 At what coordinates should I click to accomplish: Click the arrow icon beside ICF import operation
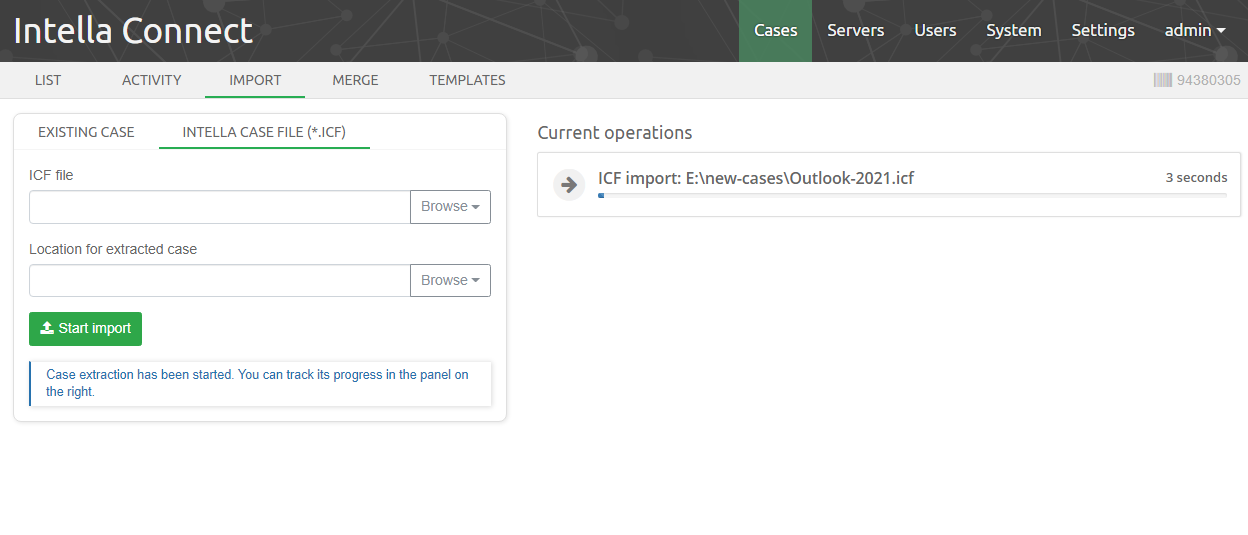(x=569, y=185)
